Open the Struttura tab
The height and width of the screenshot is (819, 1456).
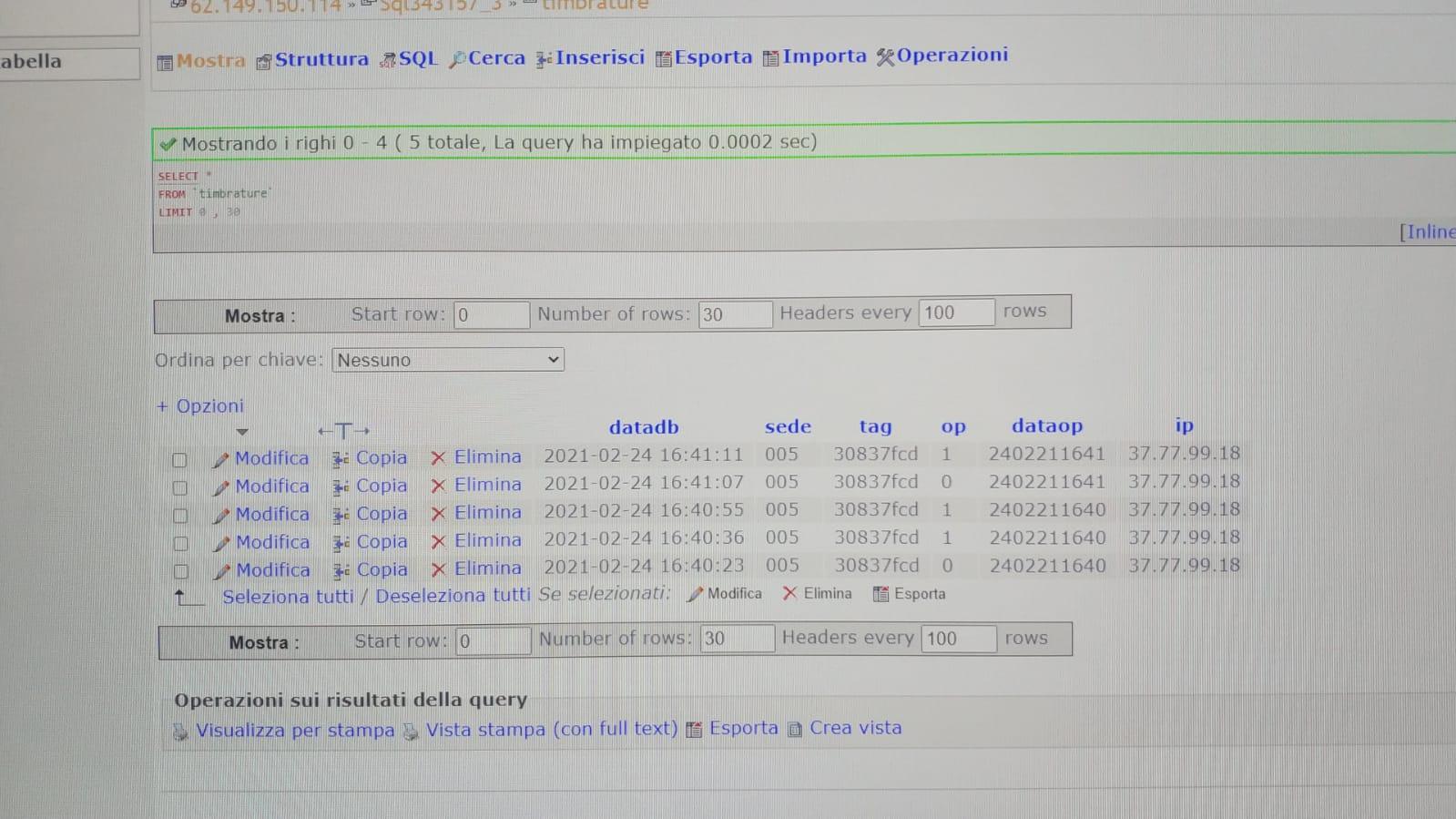coord(312,60)
